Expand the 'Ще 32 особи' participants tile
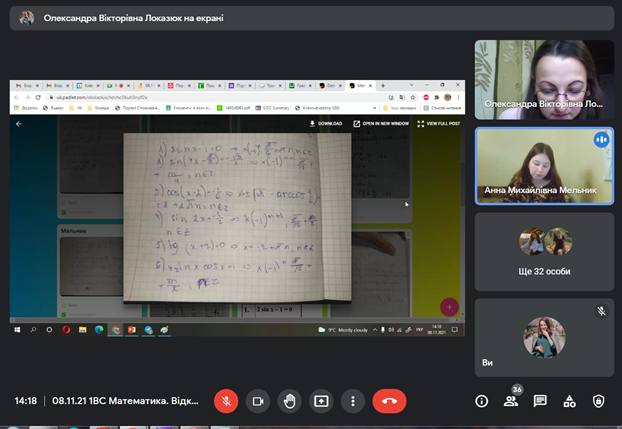The height and width of the screenshot is (429, 622). pos(544,248)
